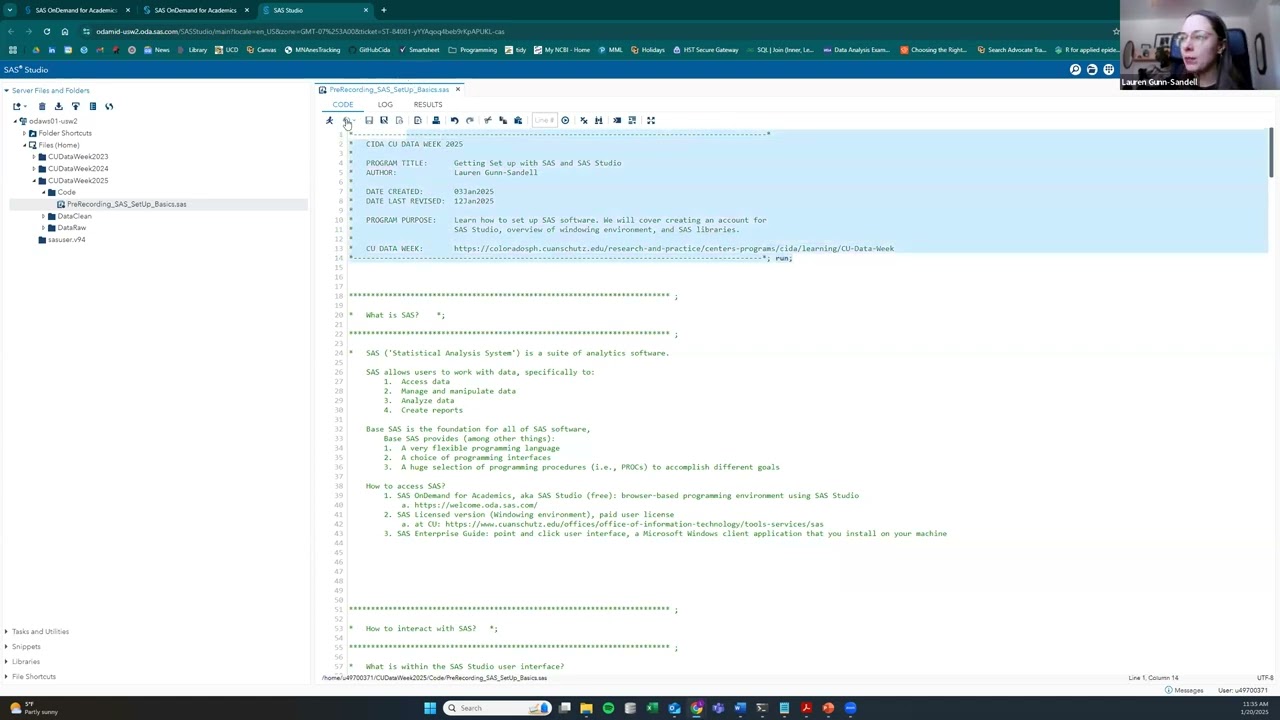Image resolution: width=1280 pixels, height=720 pixels.
Task: Expand the Folder Shortcuts node
Action: pyautogui.click(x=25, y=133)
